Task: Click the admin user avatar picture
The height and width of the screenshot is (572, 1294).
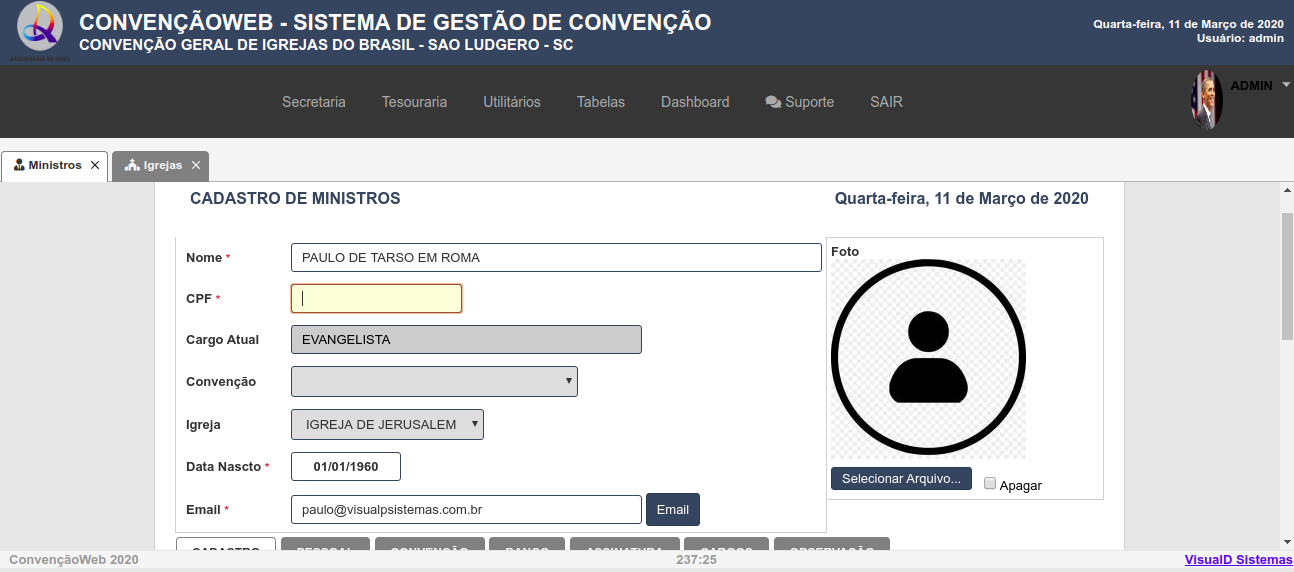Action: [1207, 100]
